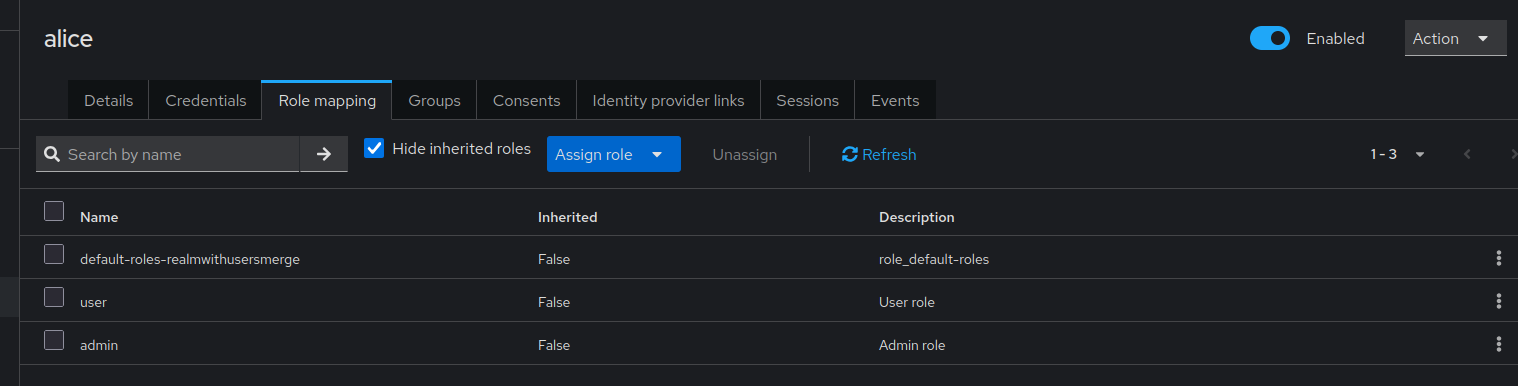Click the Refresh link
The width and height of the screenshot is (1518, 386).
click(879, 154)
